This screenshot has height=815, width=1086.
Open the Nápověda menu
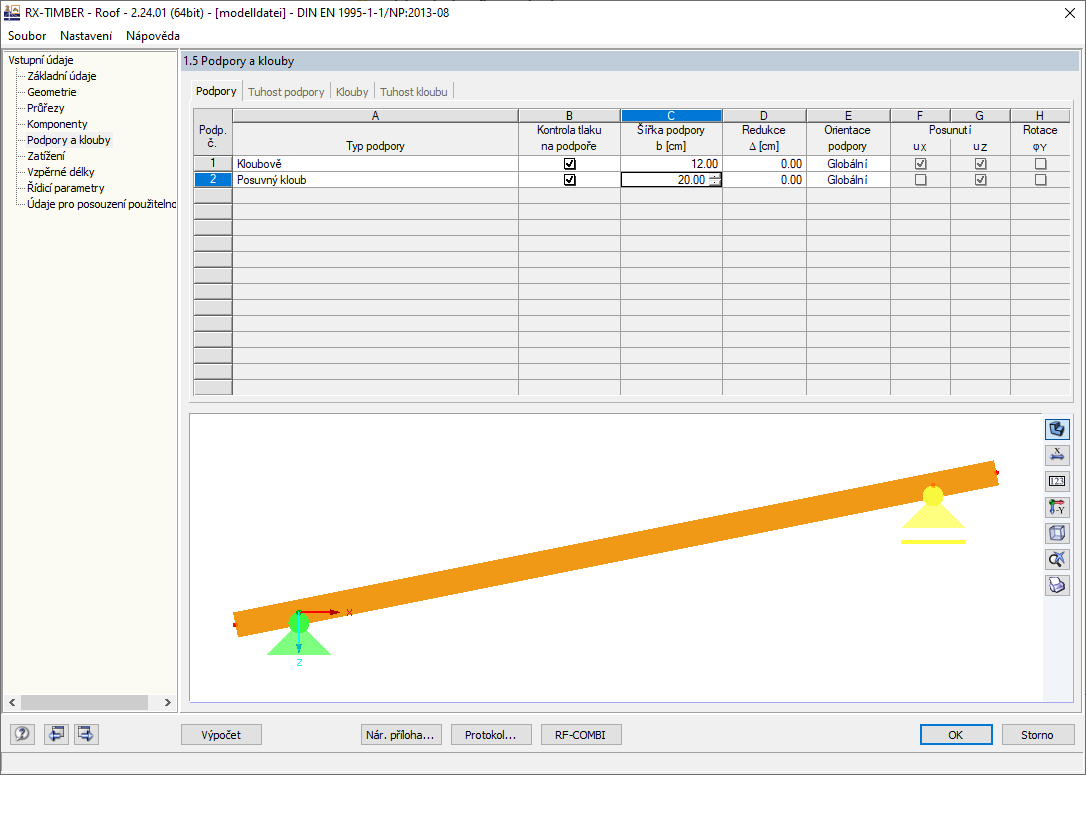[x=153, y=36]
